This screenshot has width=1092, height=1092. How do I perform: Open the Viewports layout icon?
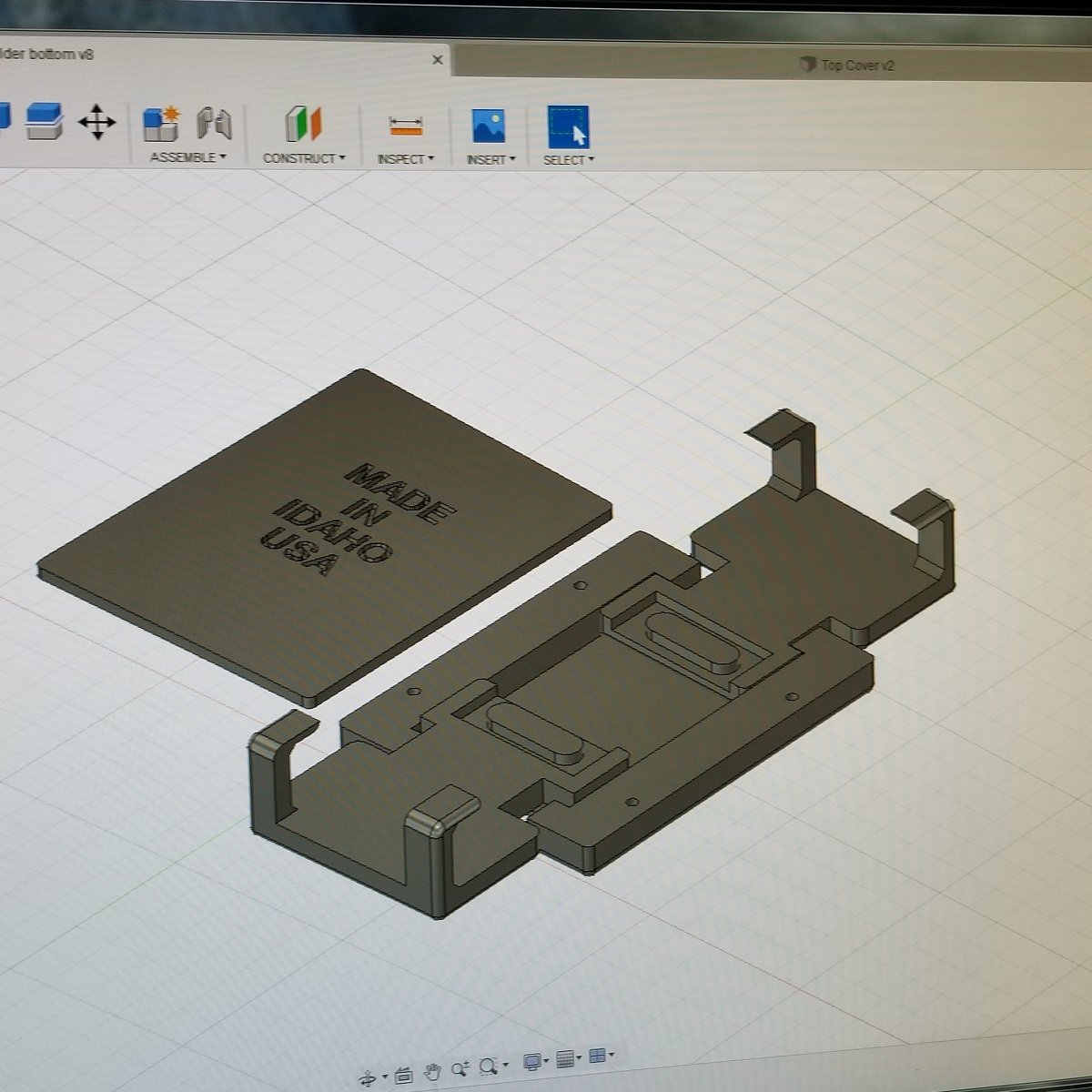click(x=597, y=1057)
